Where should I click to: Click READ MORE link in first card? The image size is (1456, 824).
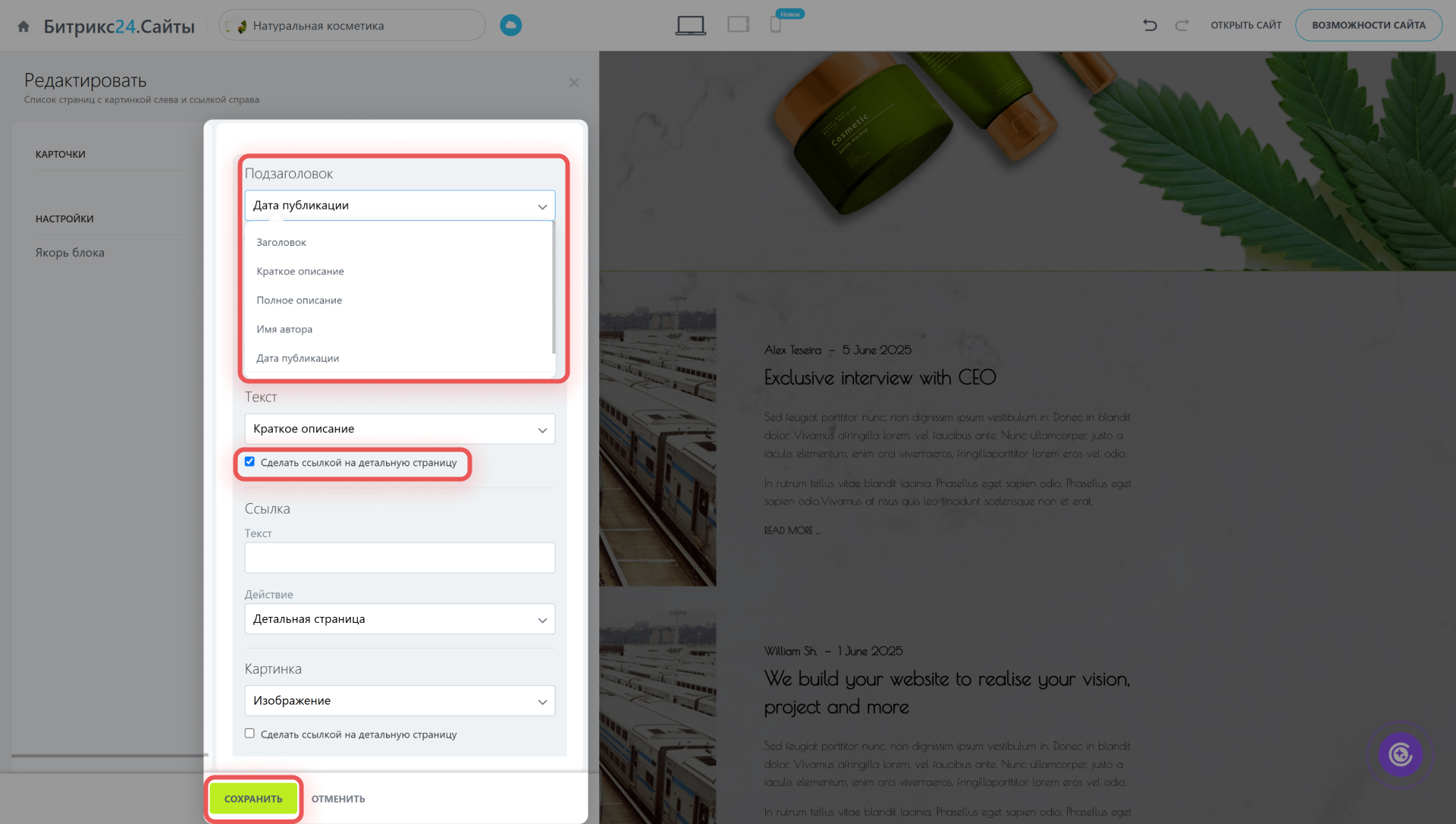792,530
